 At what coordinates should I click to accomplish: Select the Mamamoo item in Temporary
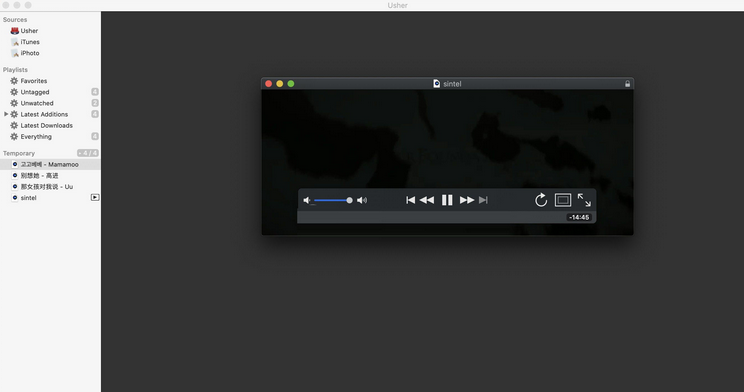50,164
